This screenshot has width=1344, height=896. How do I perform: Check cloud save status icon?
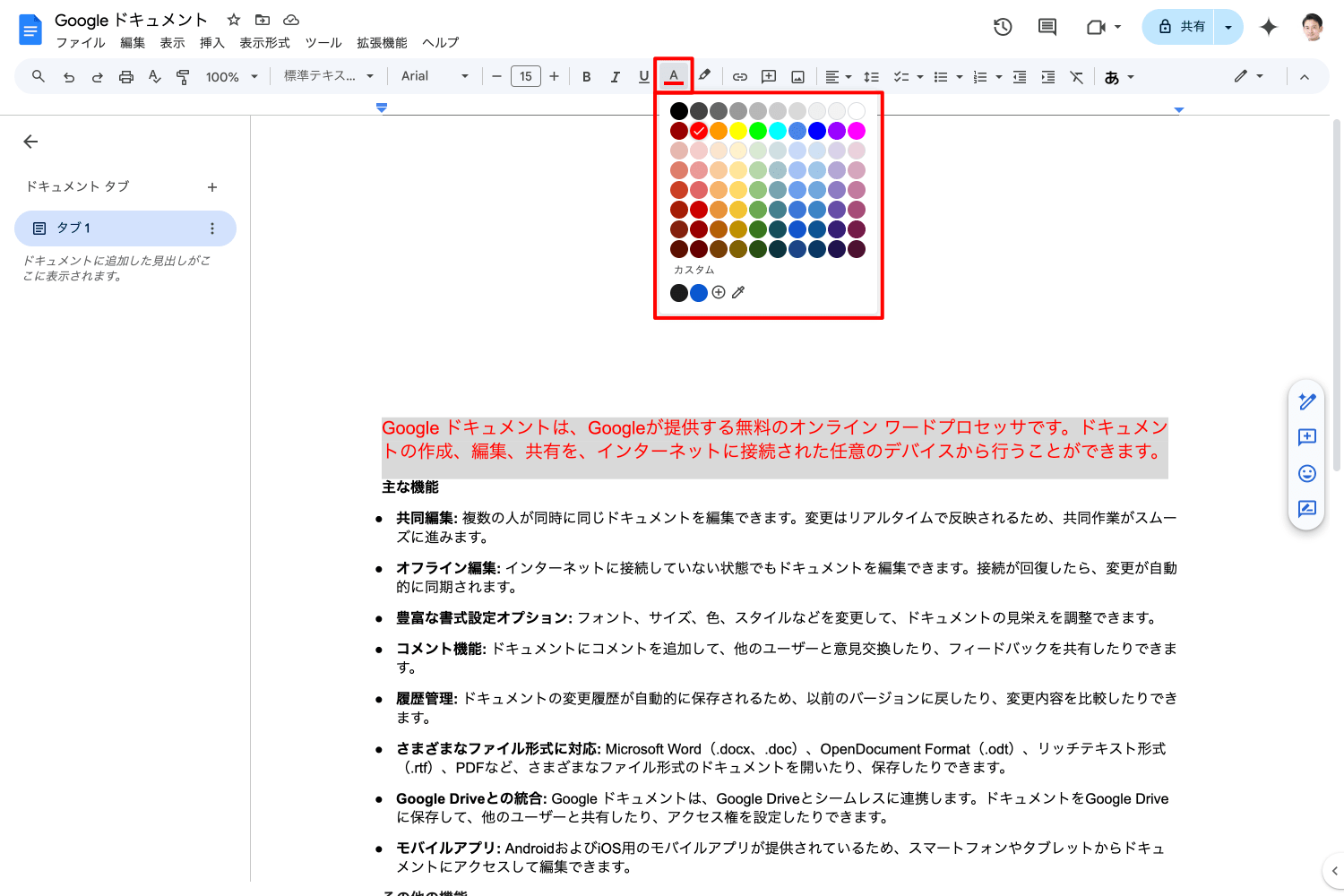(x=291, y=20)
